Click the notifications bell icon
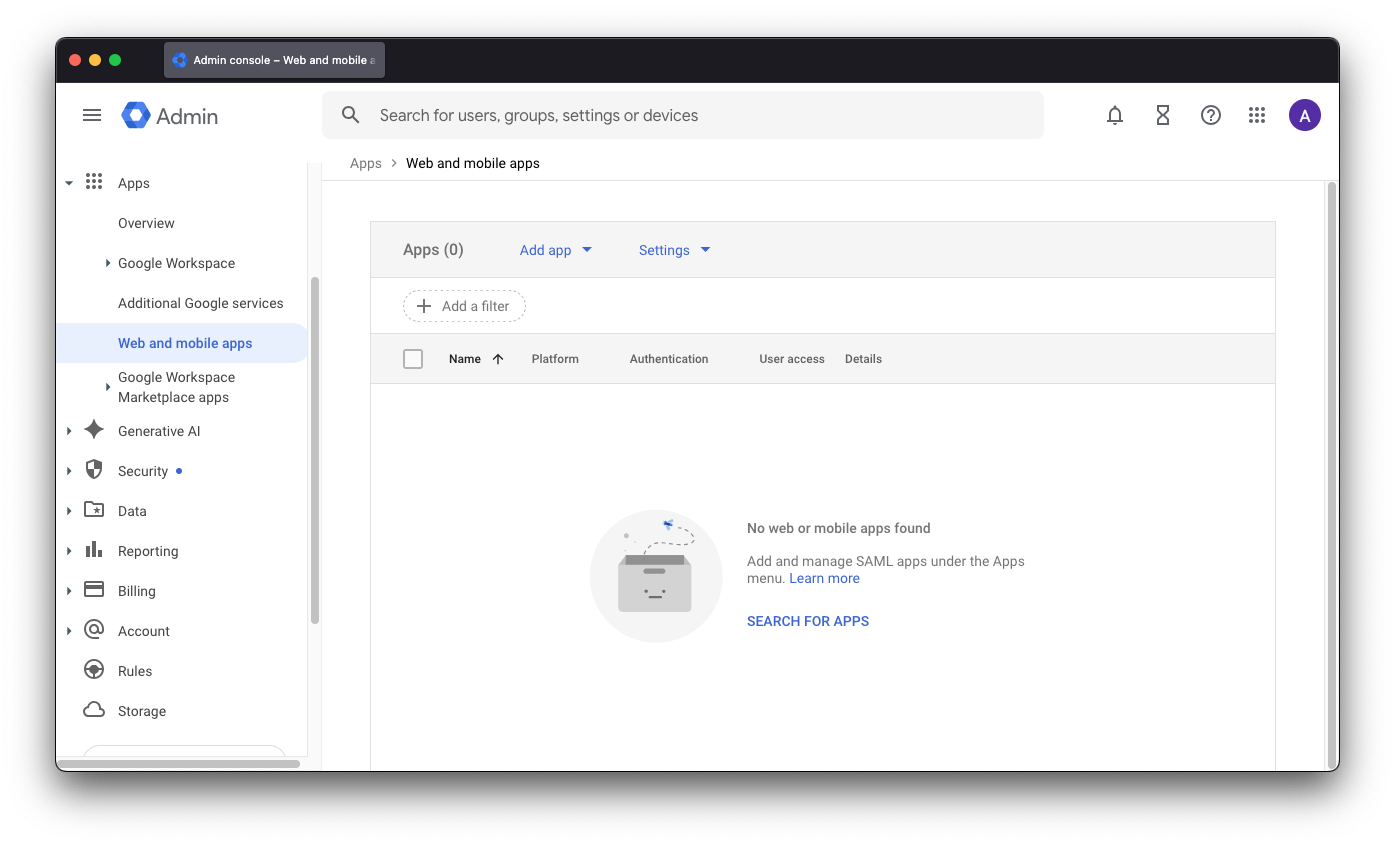Screen dimensions: 1395x845 tap(1114, 115)
